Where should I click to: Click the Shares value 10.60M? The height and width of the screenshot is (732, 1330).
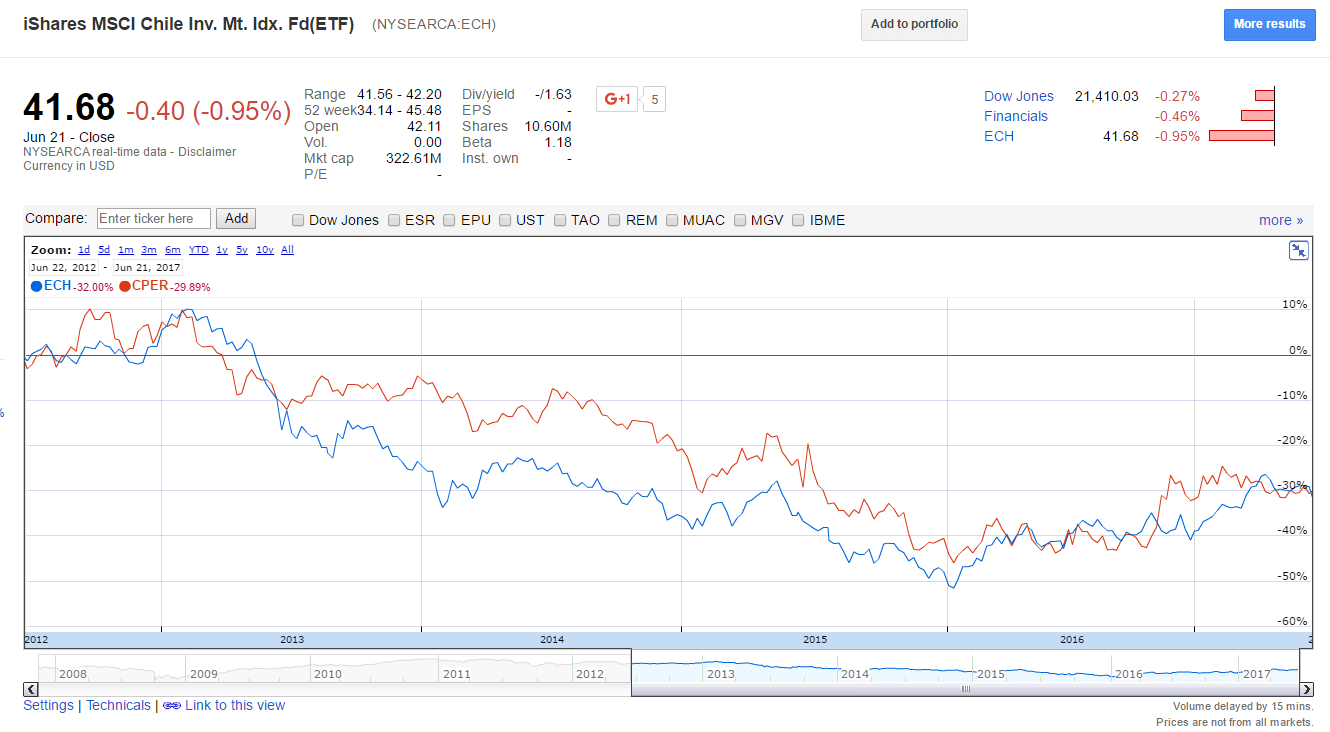pos(548,126)
